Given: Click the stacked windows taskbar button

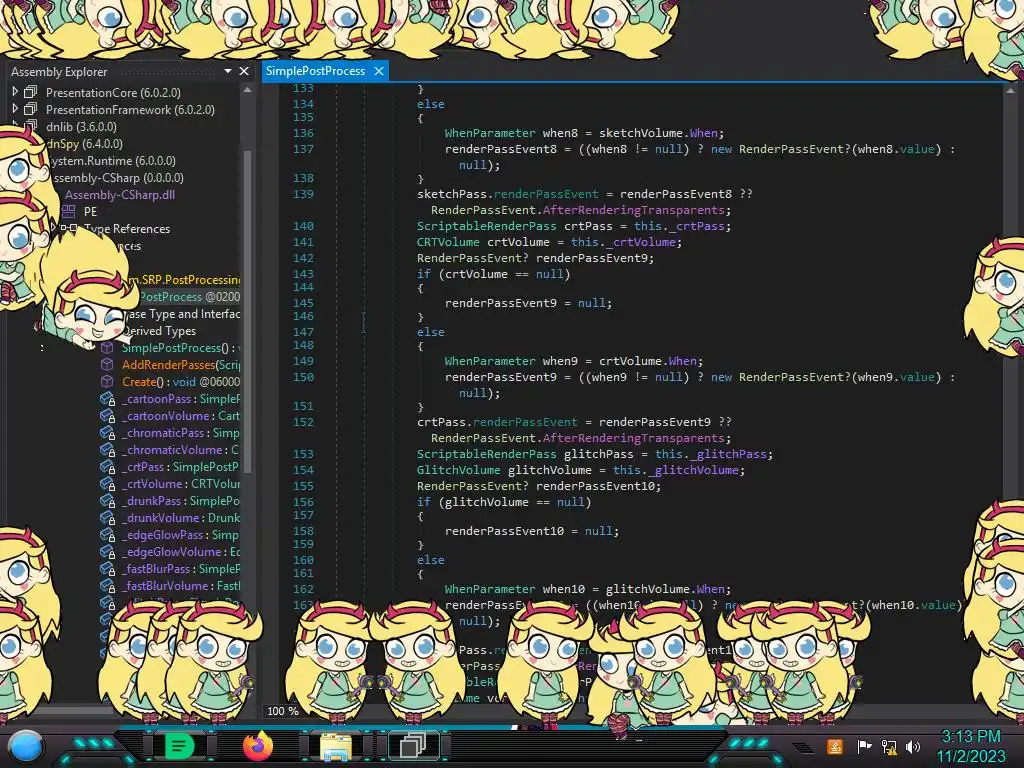Looking at the screenshot, I should 413,745.
